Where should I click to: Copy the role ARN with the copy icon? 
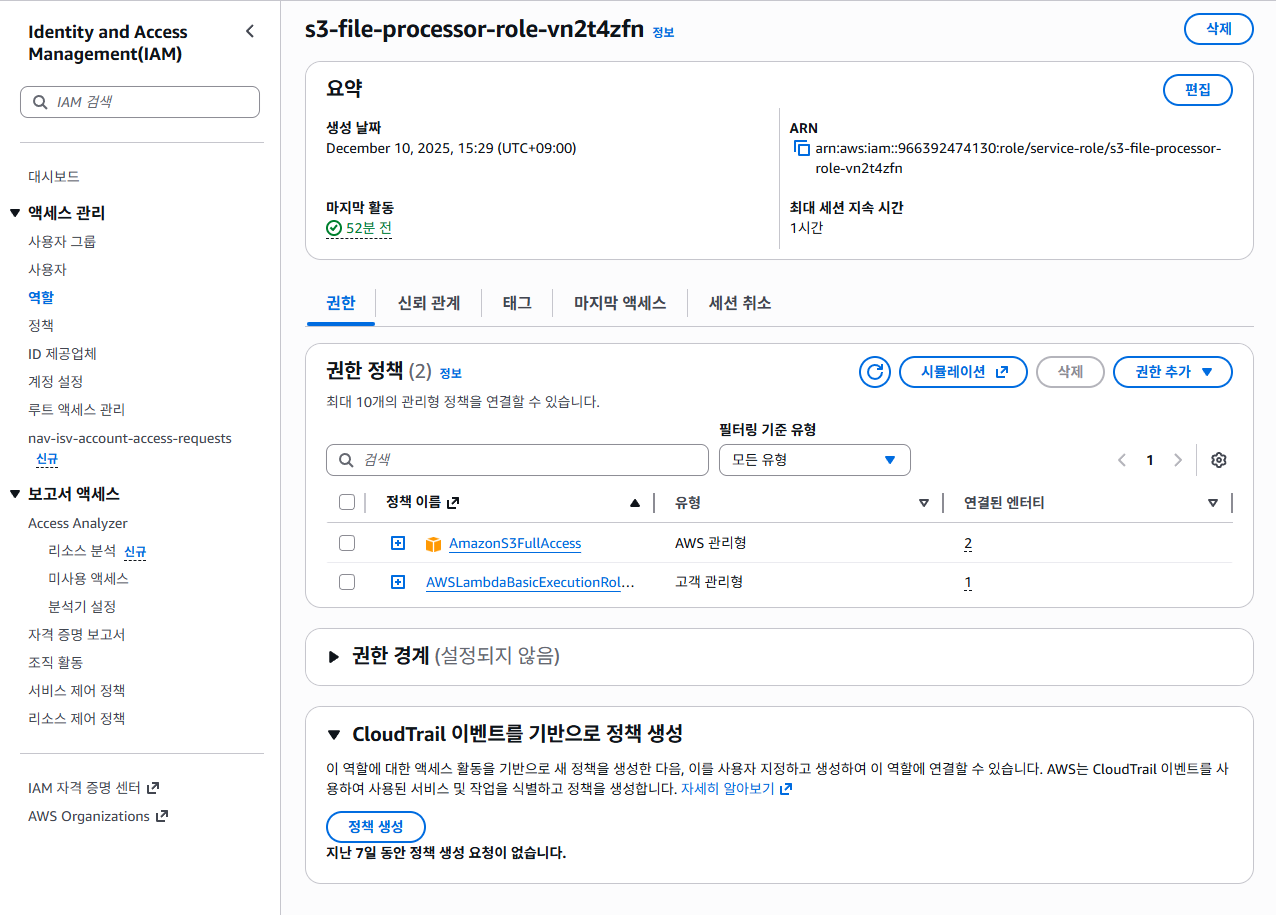pyautogui.click(x=801, y=148)
